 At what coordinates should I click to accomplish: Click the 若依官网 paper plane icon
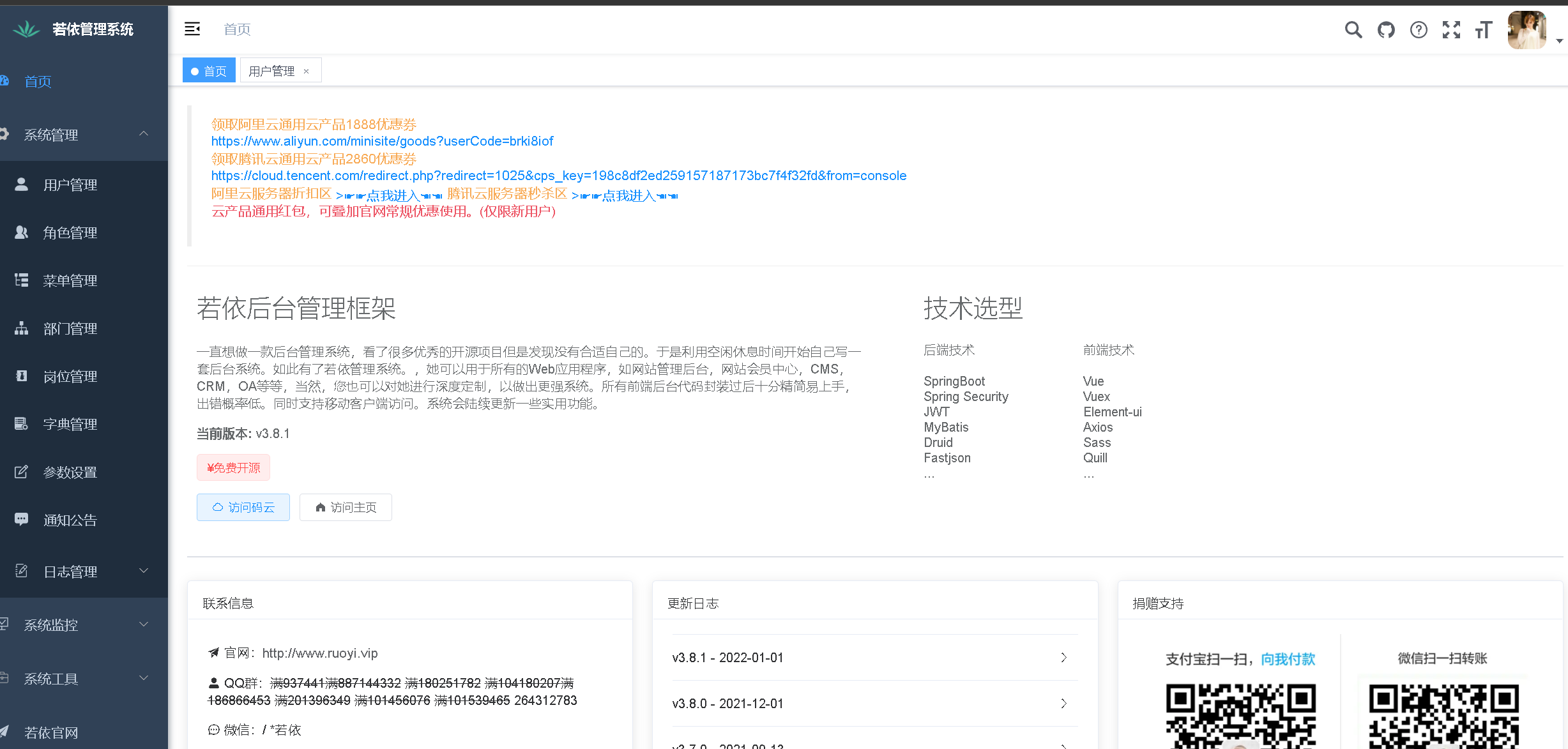[4, 732]
